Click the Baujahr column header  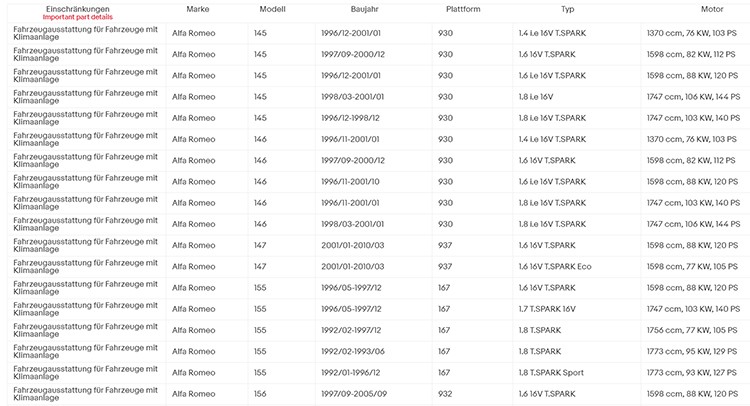click(364, 9)
